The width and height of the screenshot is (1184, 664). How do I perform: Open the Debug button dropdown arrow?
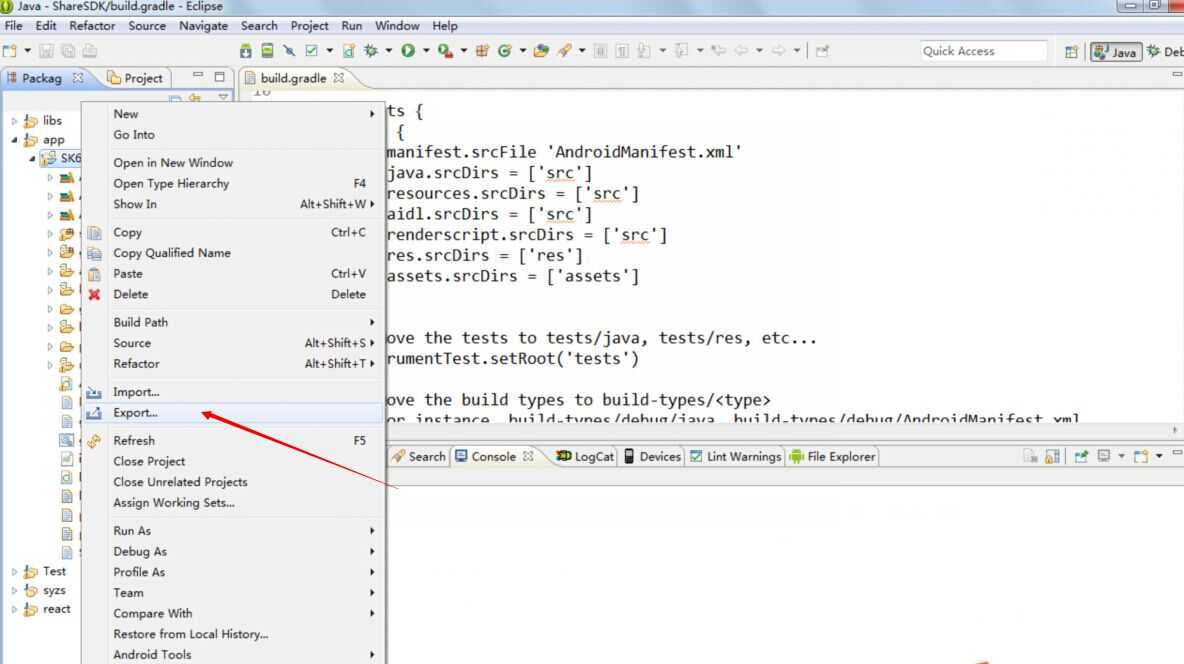coord(389,51)
